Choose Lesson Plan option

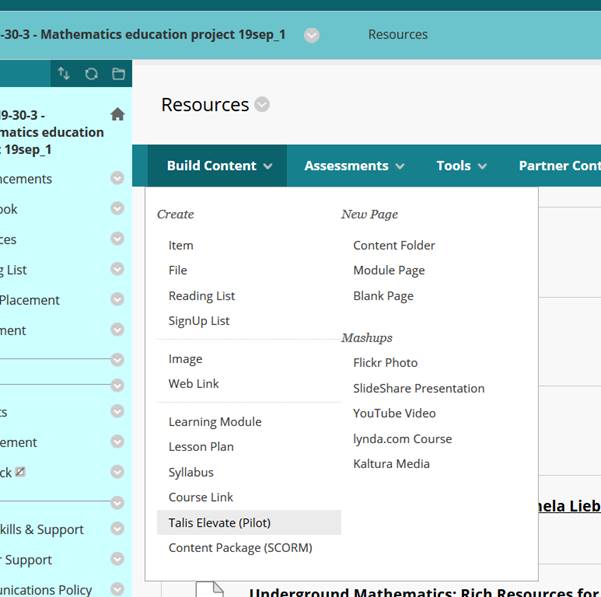(x=201, y=447)
